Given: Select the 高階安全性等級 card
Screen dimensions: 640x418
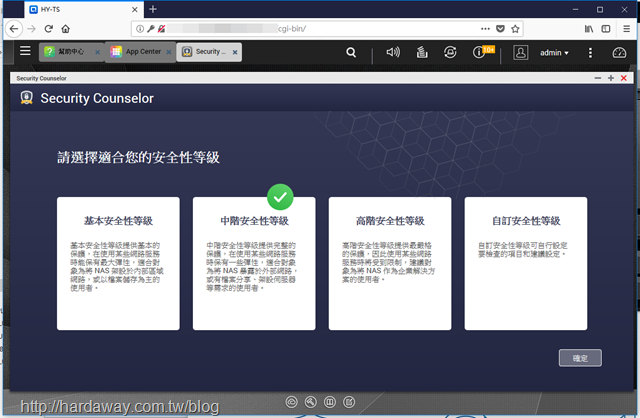Looking at the screenshot, I should pos(390,263).
